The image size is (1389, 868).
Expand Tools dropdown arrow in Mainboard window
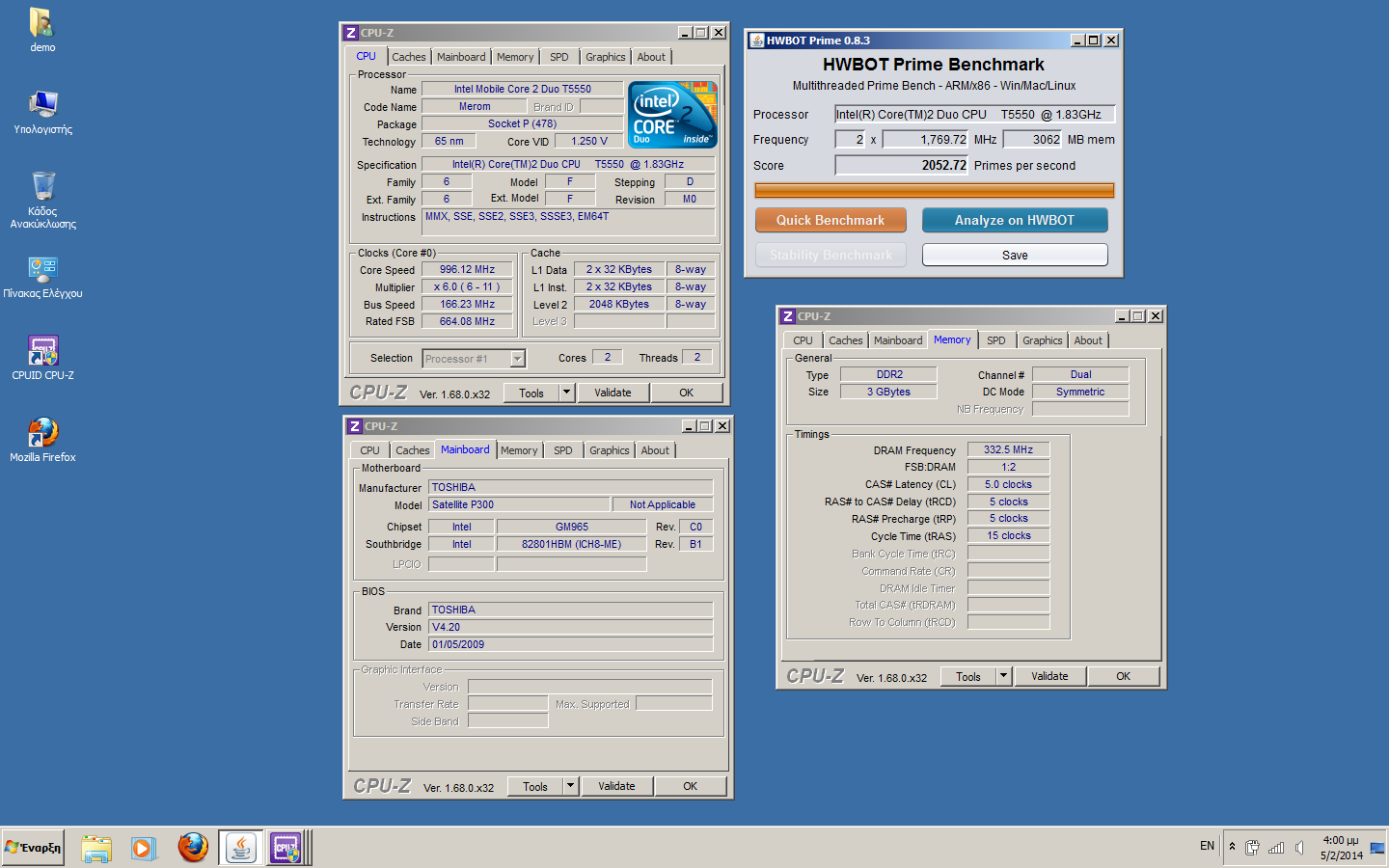click(571, 786)
